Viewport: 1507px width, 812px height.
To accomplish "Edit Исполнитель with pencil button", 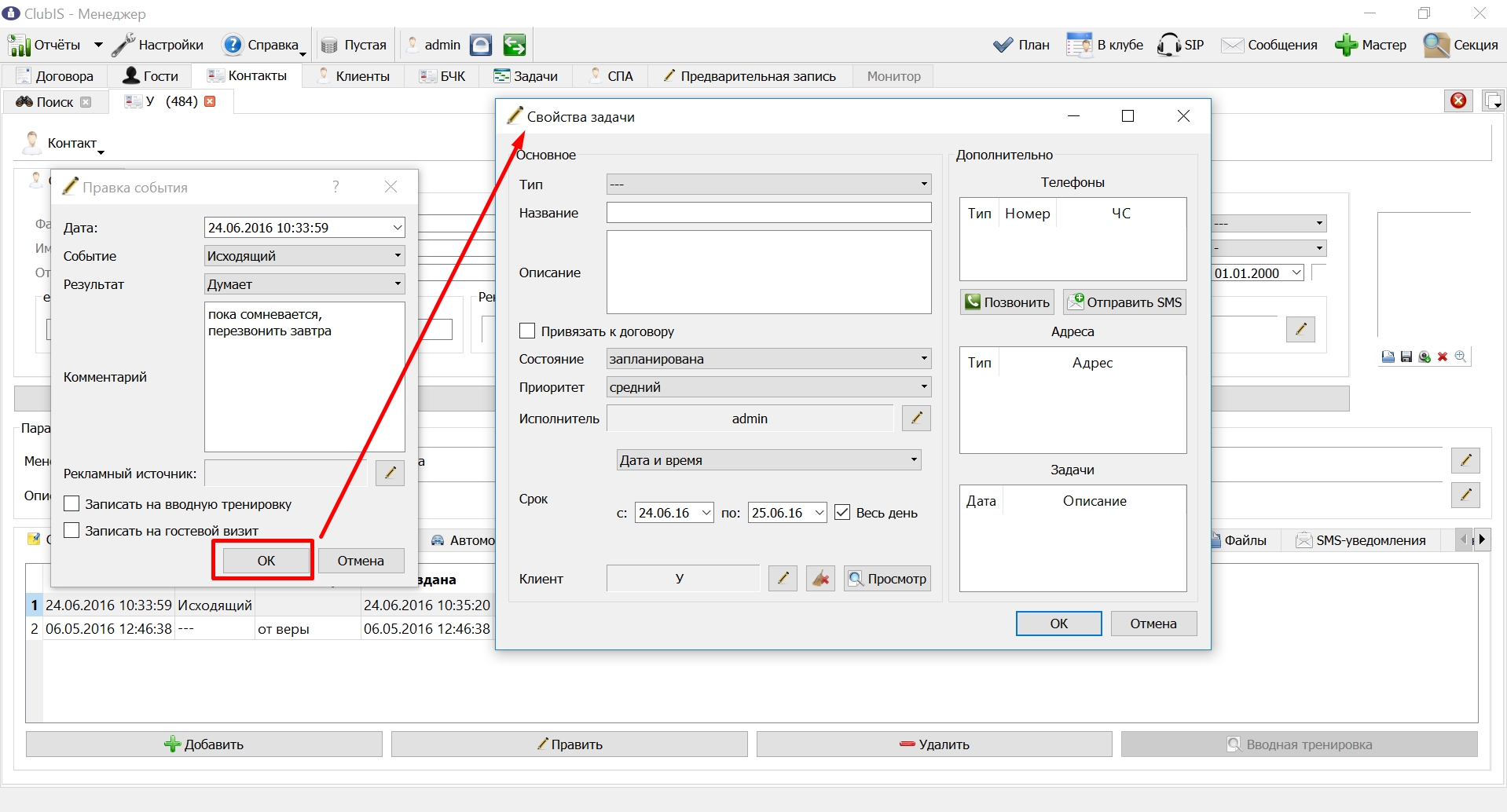I will tap(916, 419).
